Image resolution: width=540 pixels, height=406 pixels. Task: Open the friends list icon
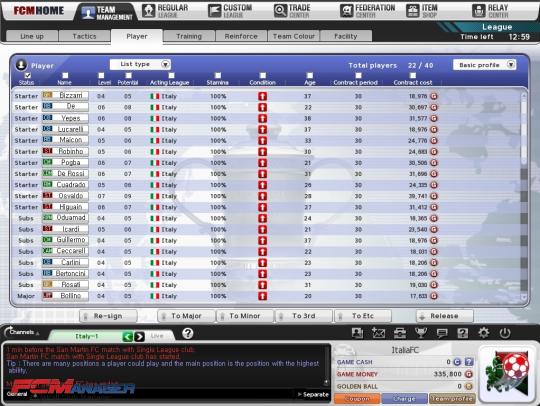coord(357,333)
